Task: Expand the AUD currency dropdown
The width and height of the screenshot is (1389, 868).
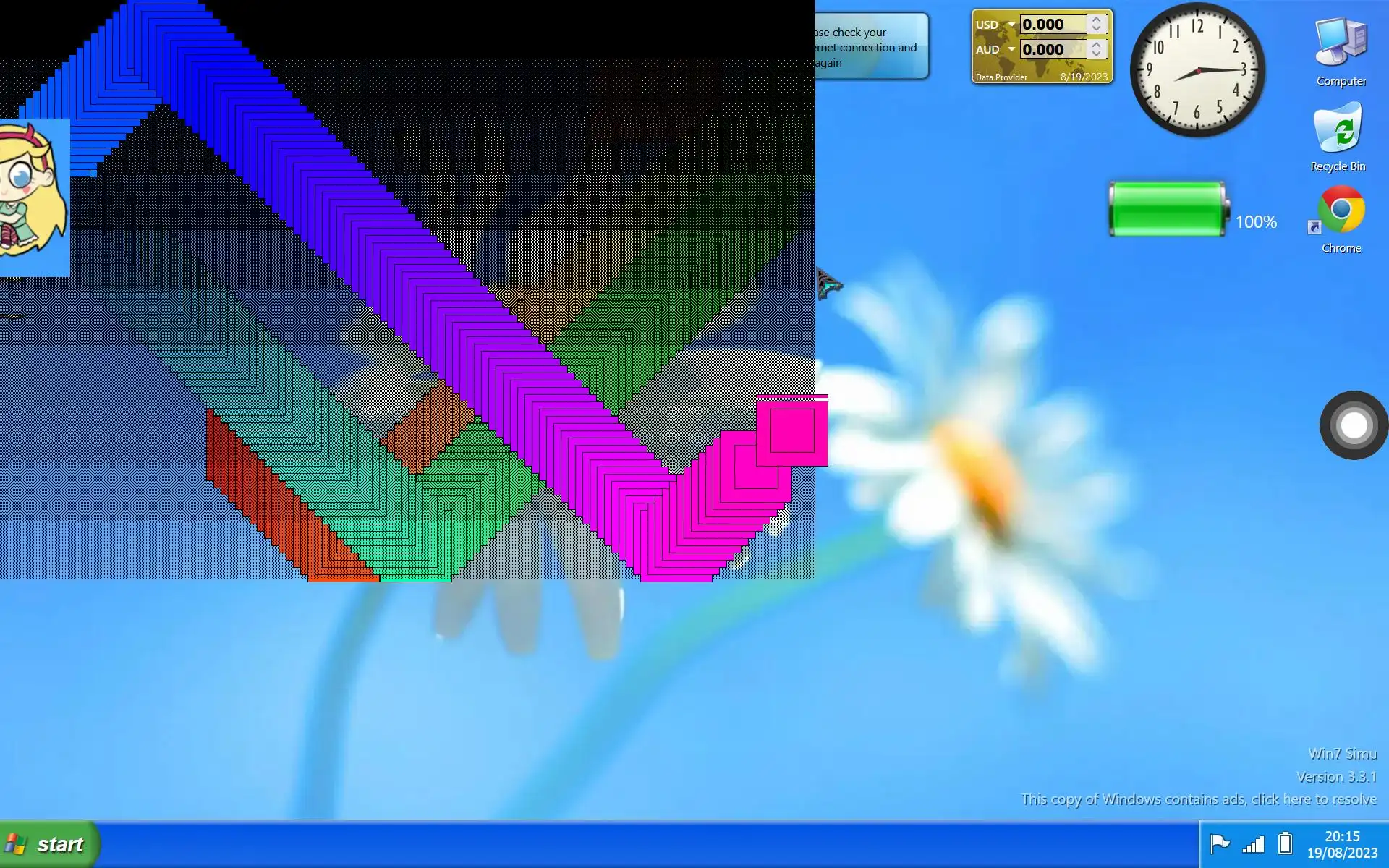Action: [x=1011, y=49]
